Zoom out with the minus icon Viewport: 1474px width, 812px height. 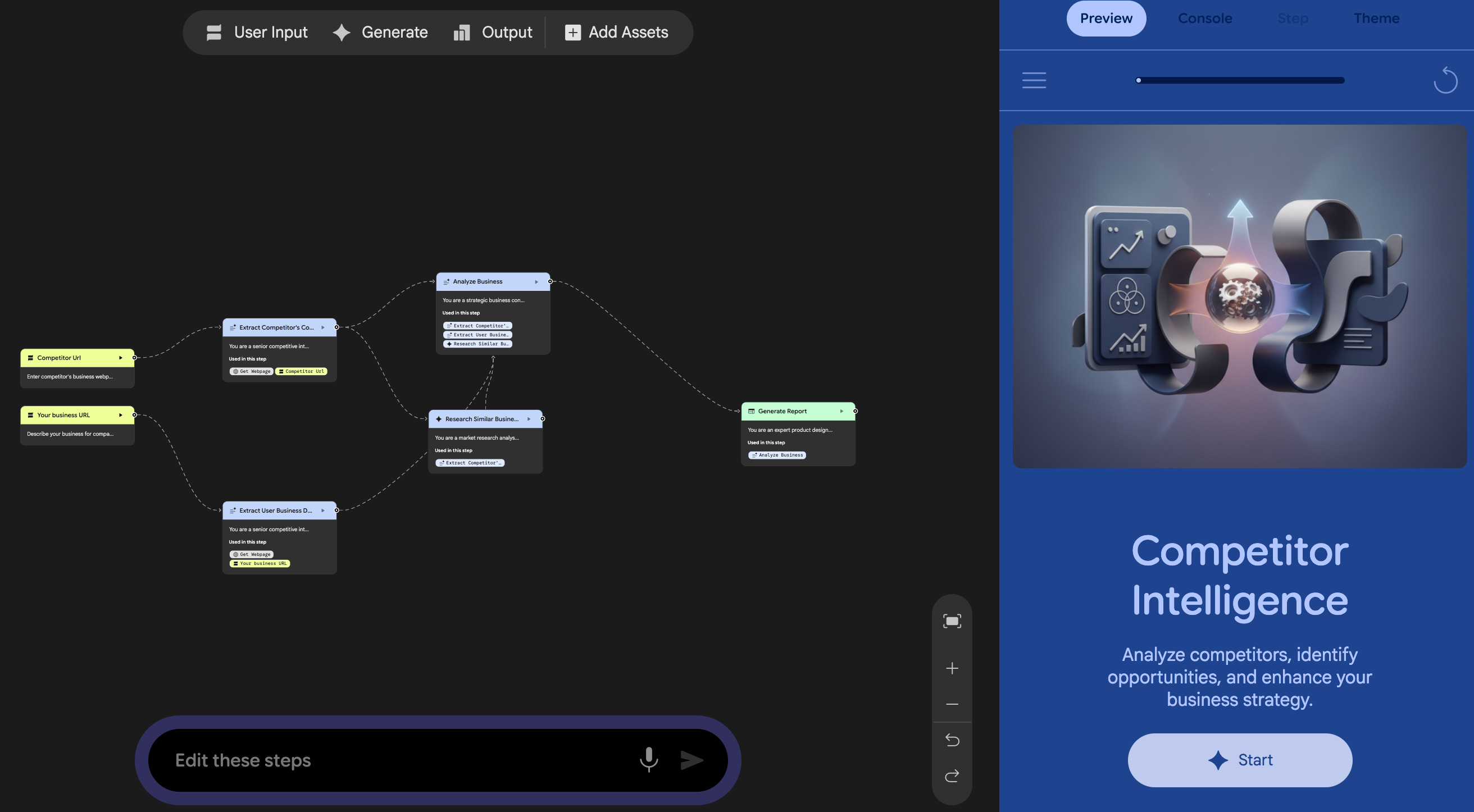(952, 704)
